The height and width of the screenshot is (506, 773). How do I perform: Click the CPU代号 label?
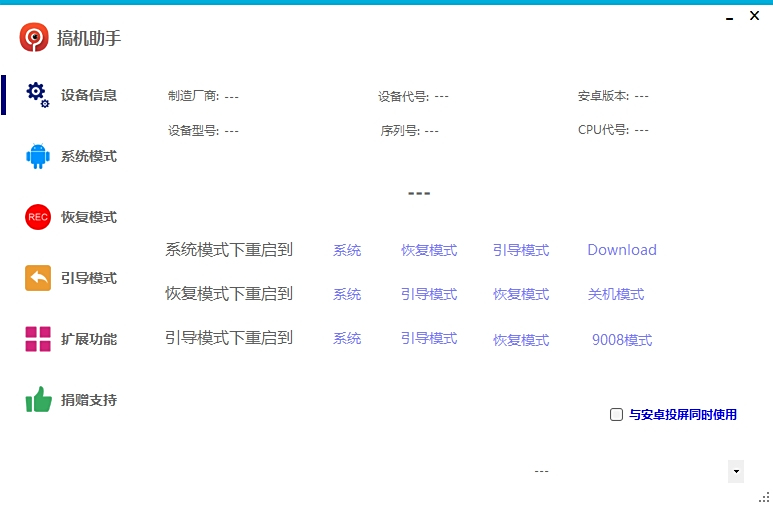point(603,130)
